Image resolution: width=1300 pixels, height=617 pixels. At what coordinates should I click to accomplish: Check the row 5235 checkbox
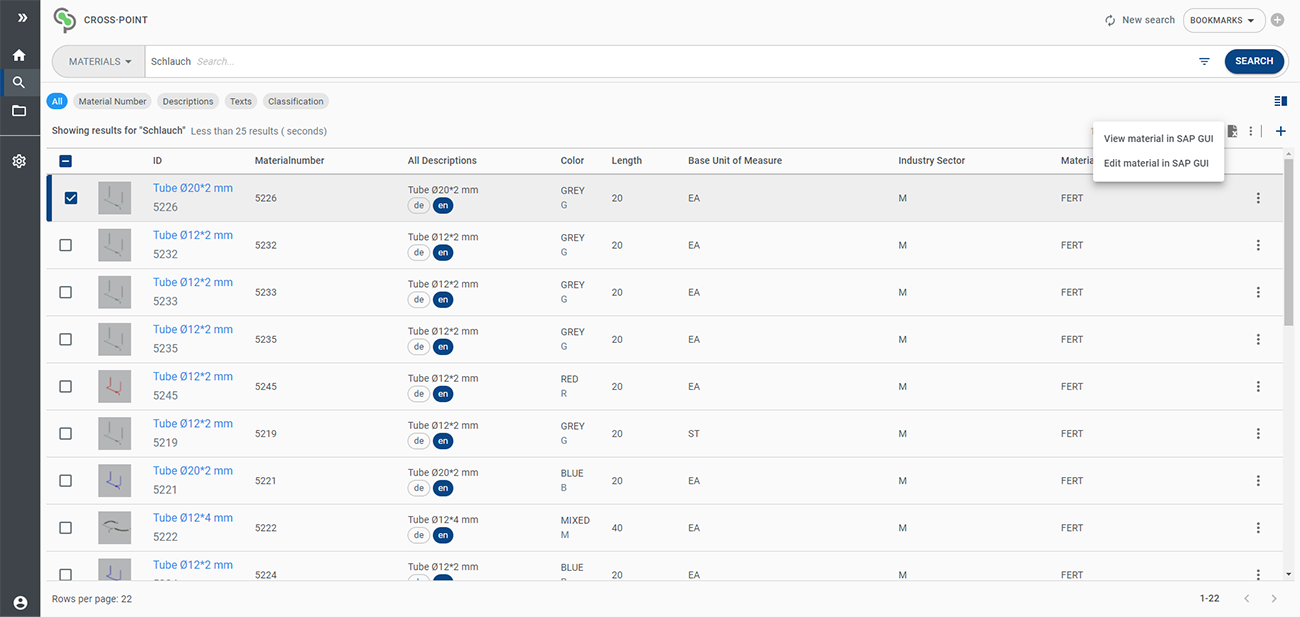pos(65,339)
